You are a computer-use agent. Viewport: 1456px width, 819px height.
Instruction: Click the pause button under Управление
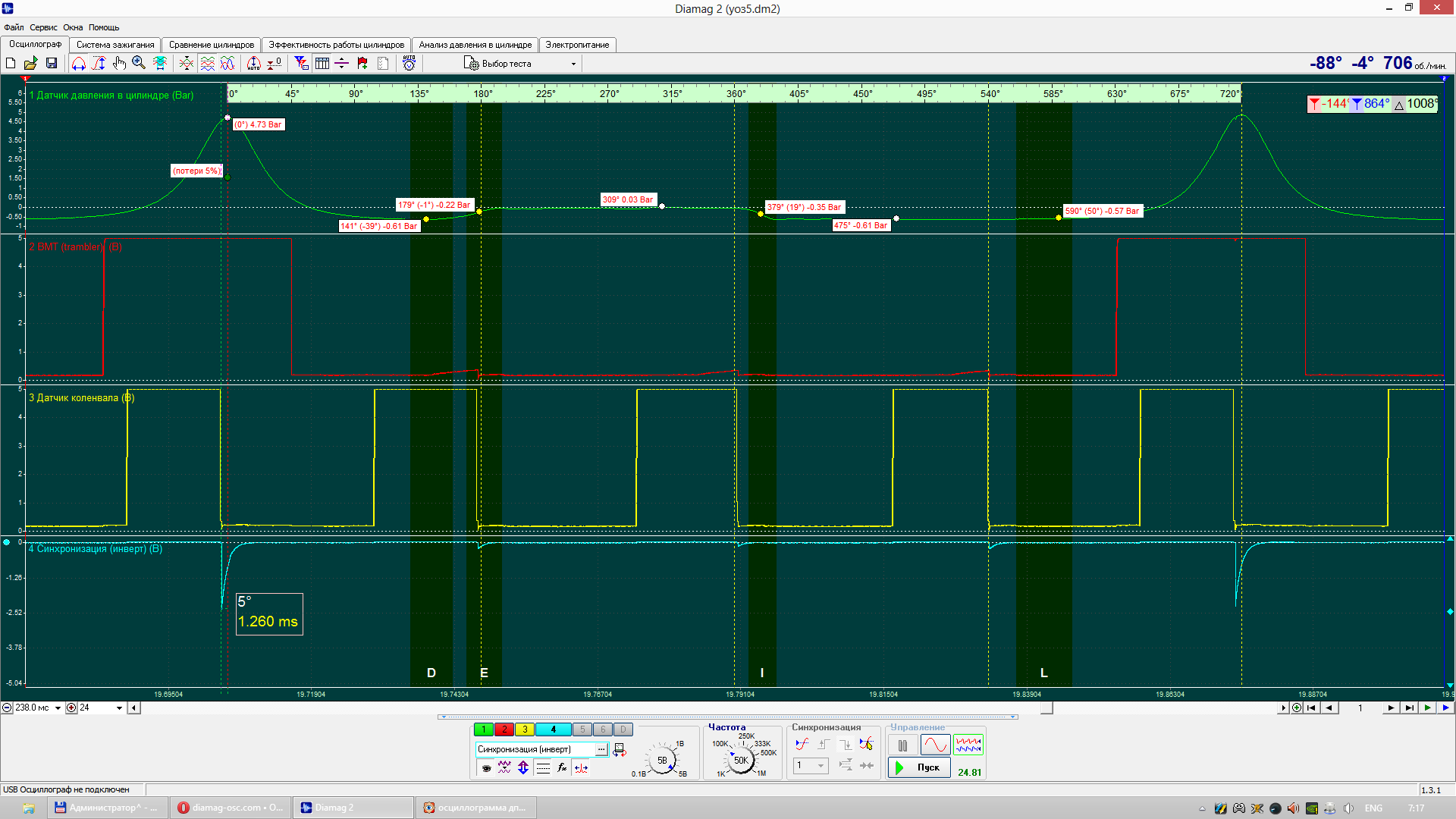pyautogui.click(x=902, y=745)
